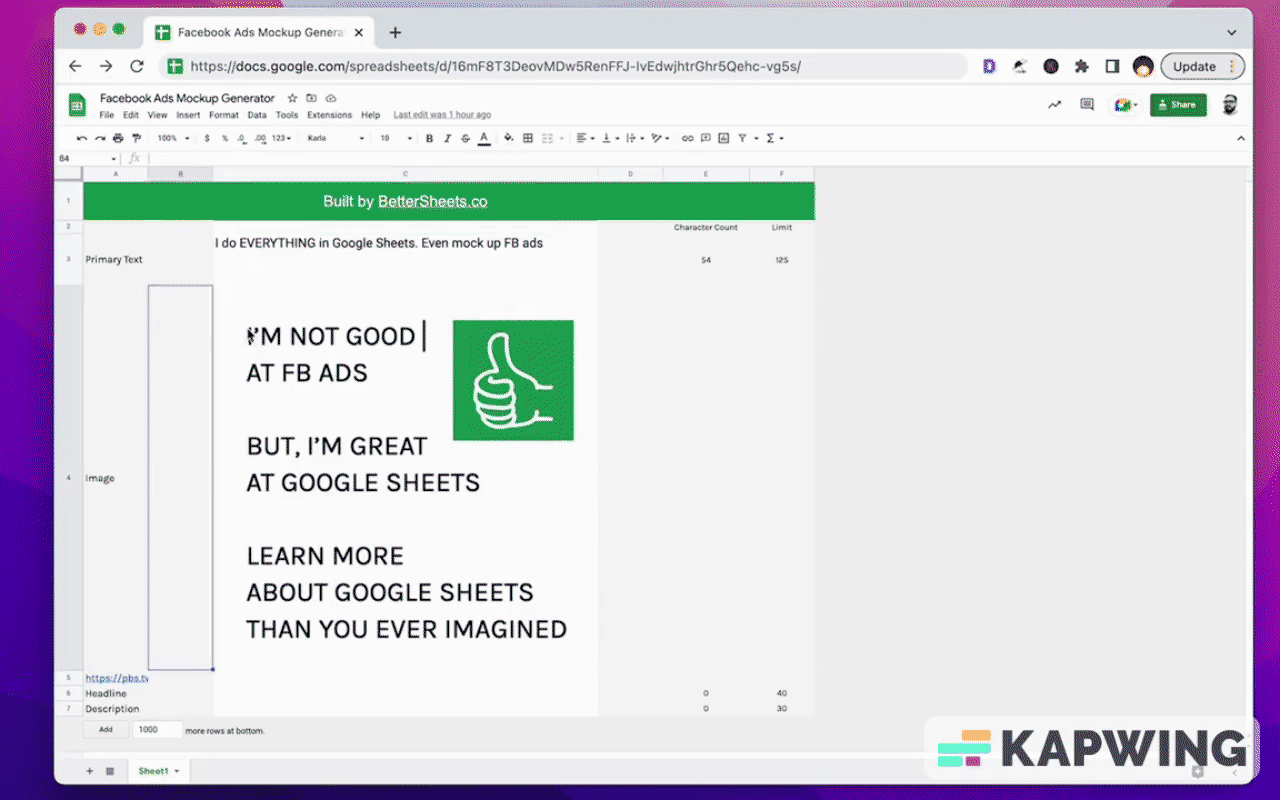Image resolution: width=1280 pixels, height=800 pixels.
Task: Open the Karla font dropdown
Action: pos(335,138)
